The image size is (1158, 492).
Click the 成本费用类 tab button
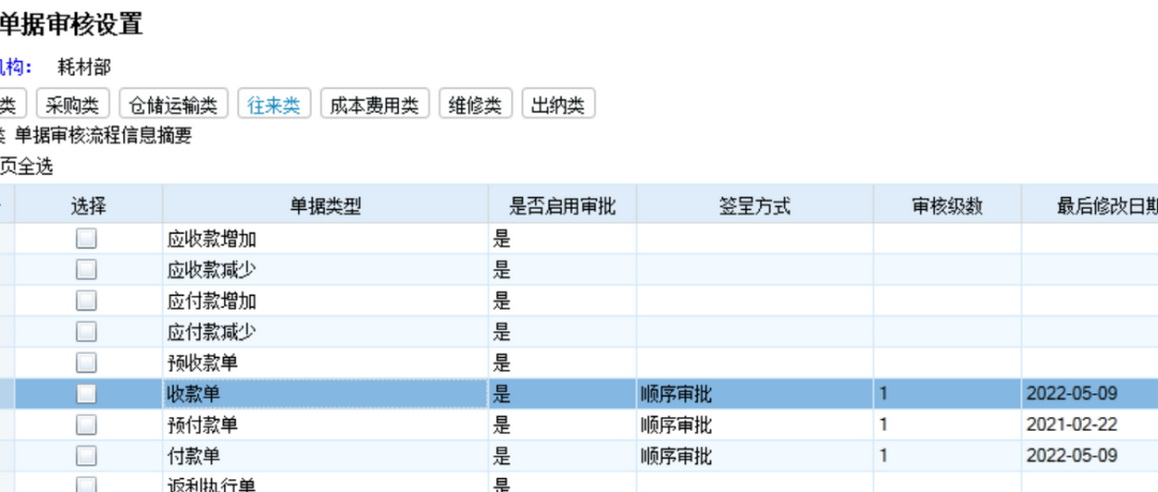click(374, 105)
